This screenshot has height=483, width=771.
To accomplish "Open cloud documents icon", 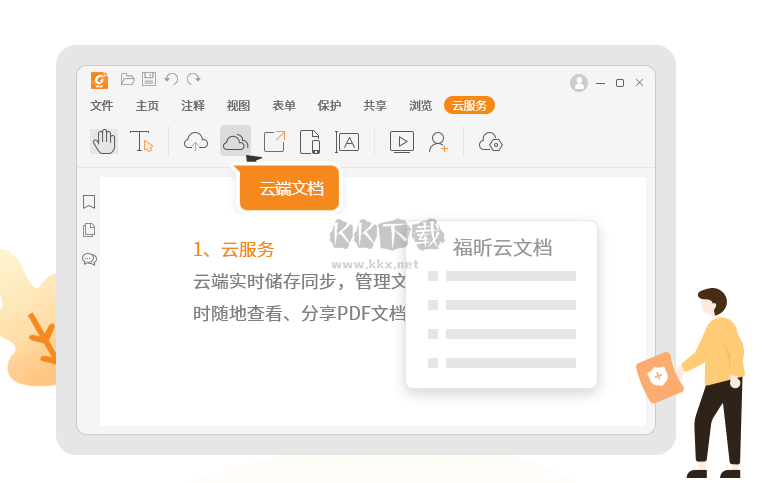I will [x=236, y=141].
